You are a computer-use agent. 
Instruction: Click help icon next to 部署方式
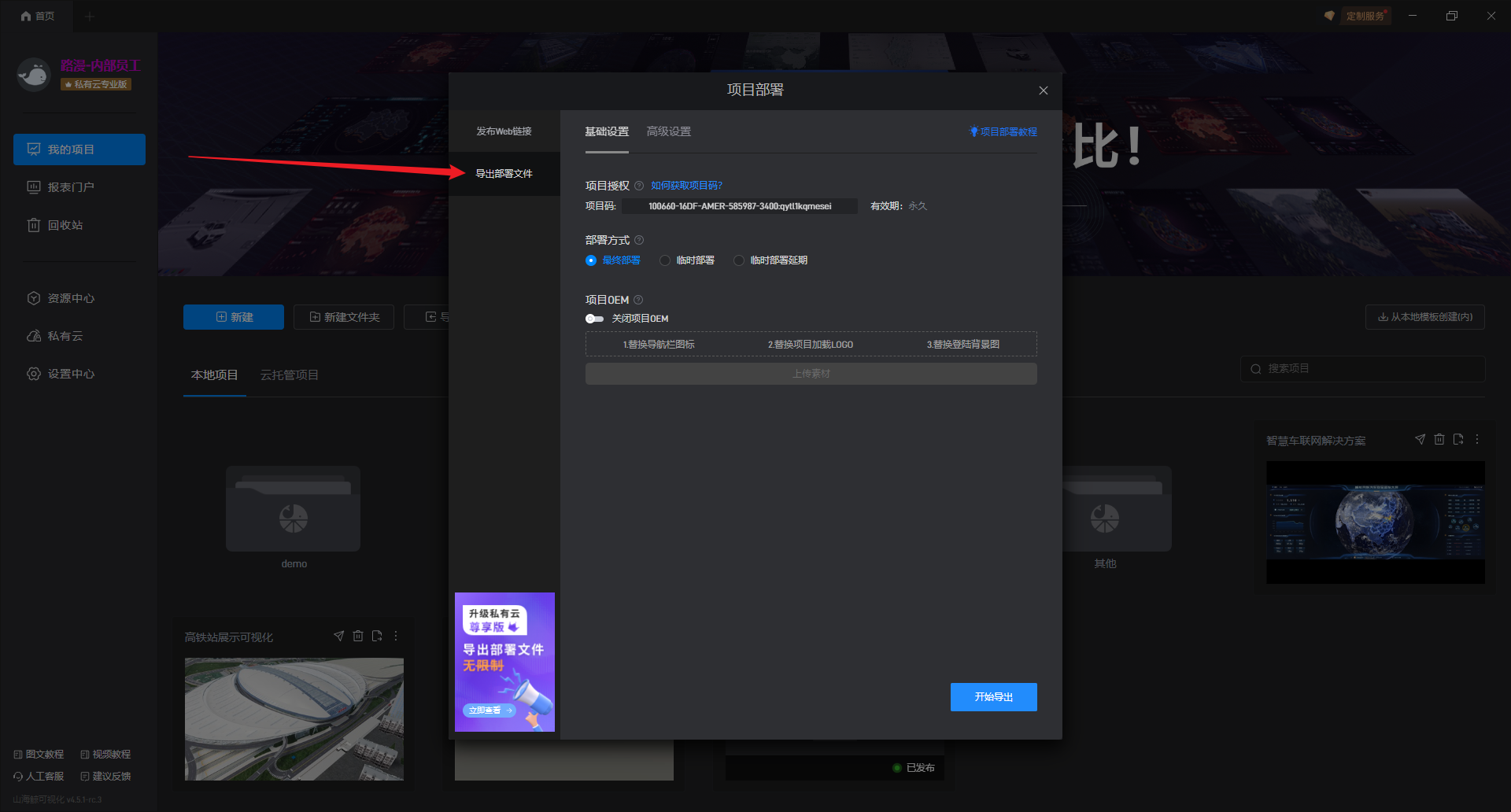639,240
